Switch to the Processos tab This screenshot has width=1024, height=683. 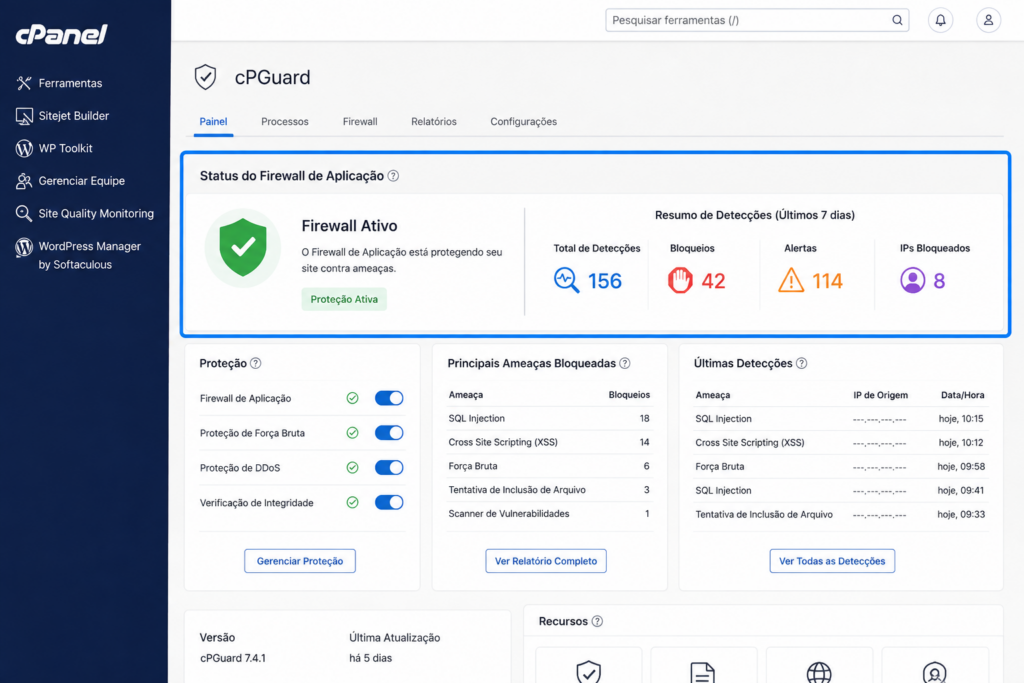pos(285,121)
